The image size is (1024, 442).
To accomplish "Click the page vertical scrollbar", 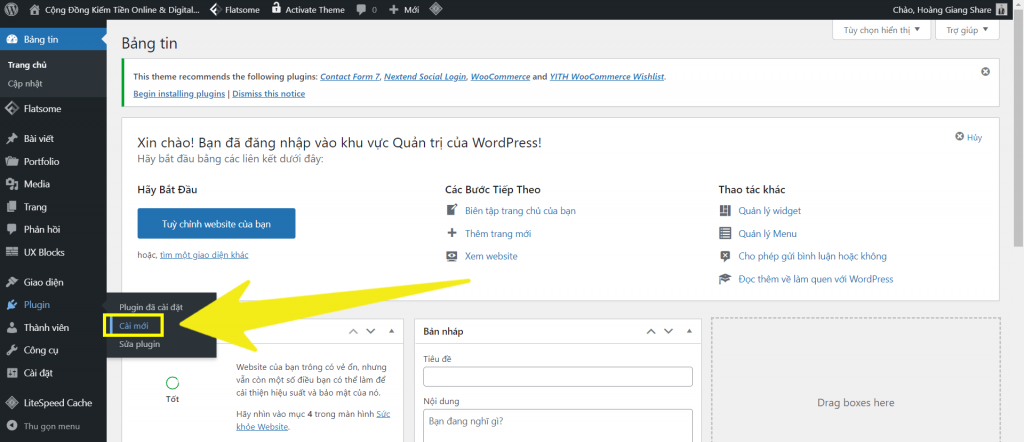I will pyautogui.click(x=1019, y=131).
